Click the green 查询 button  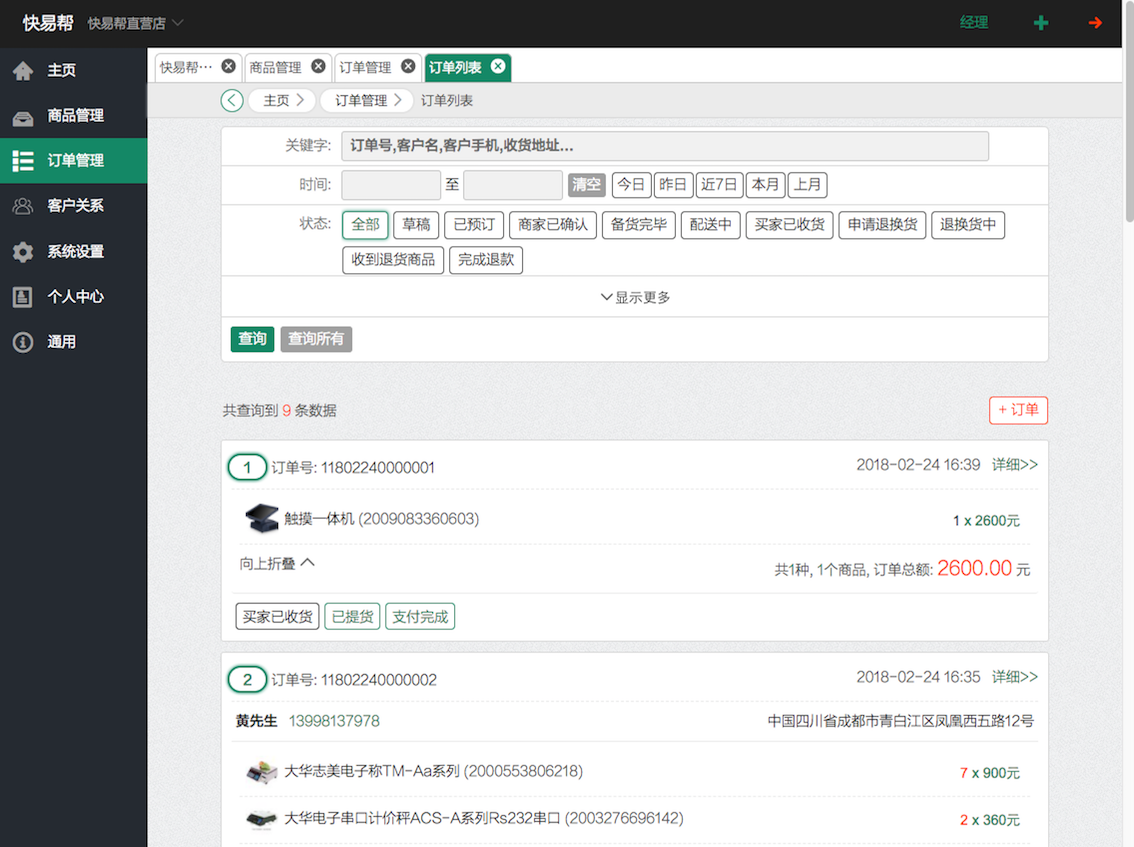click(x=252, y=339)
